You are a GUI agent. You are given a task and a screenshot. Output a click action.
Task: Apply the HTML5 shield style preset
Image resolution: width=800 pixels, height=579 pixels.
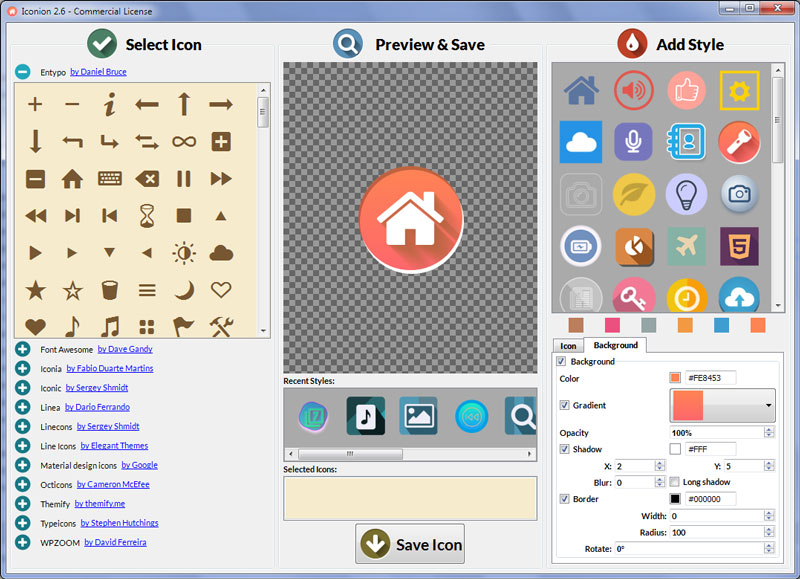(740, 246)
